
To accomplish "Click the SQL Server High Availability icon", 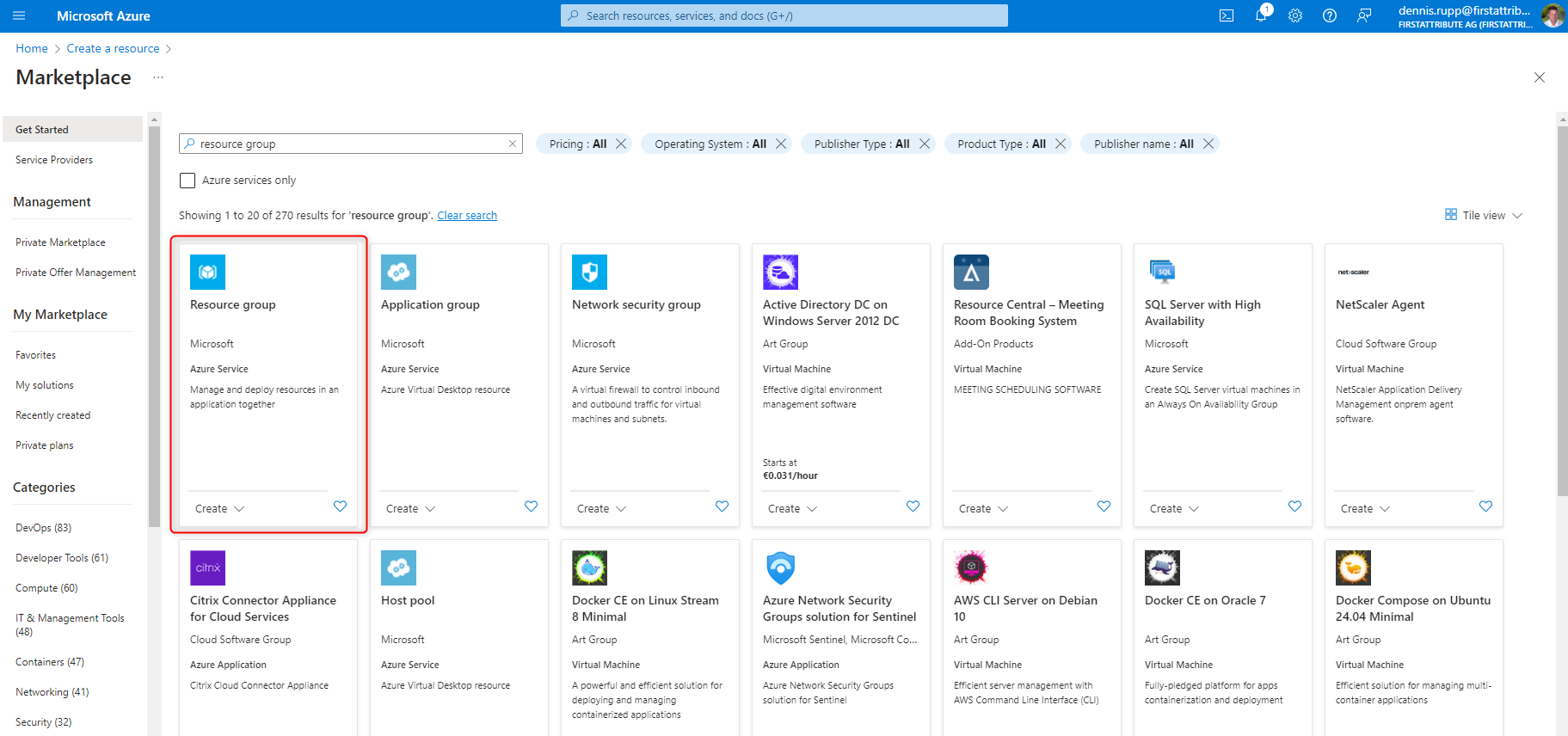I will [1162, 272].
